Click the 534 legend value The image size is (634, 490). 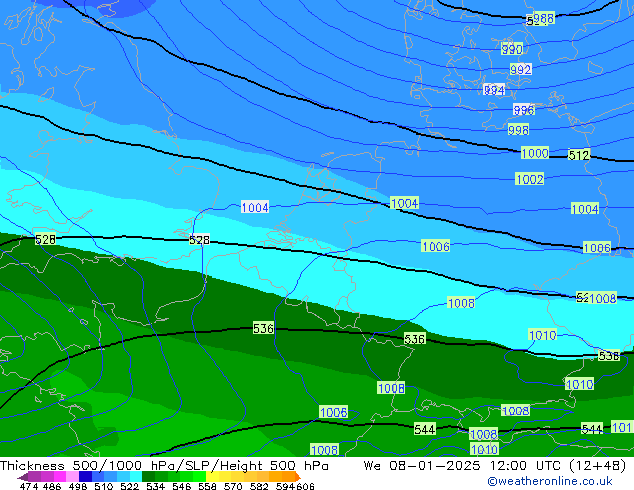click(155, 486)
